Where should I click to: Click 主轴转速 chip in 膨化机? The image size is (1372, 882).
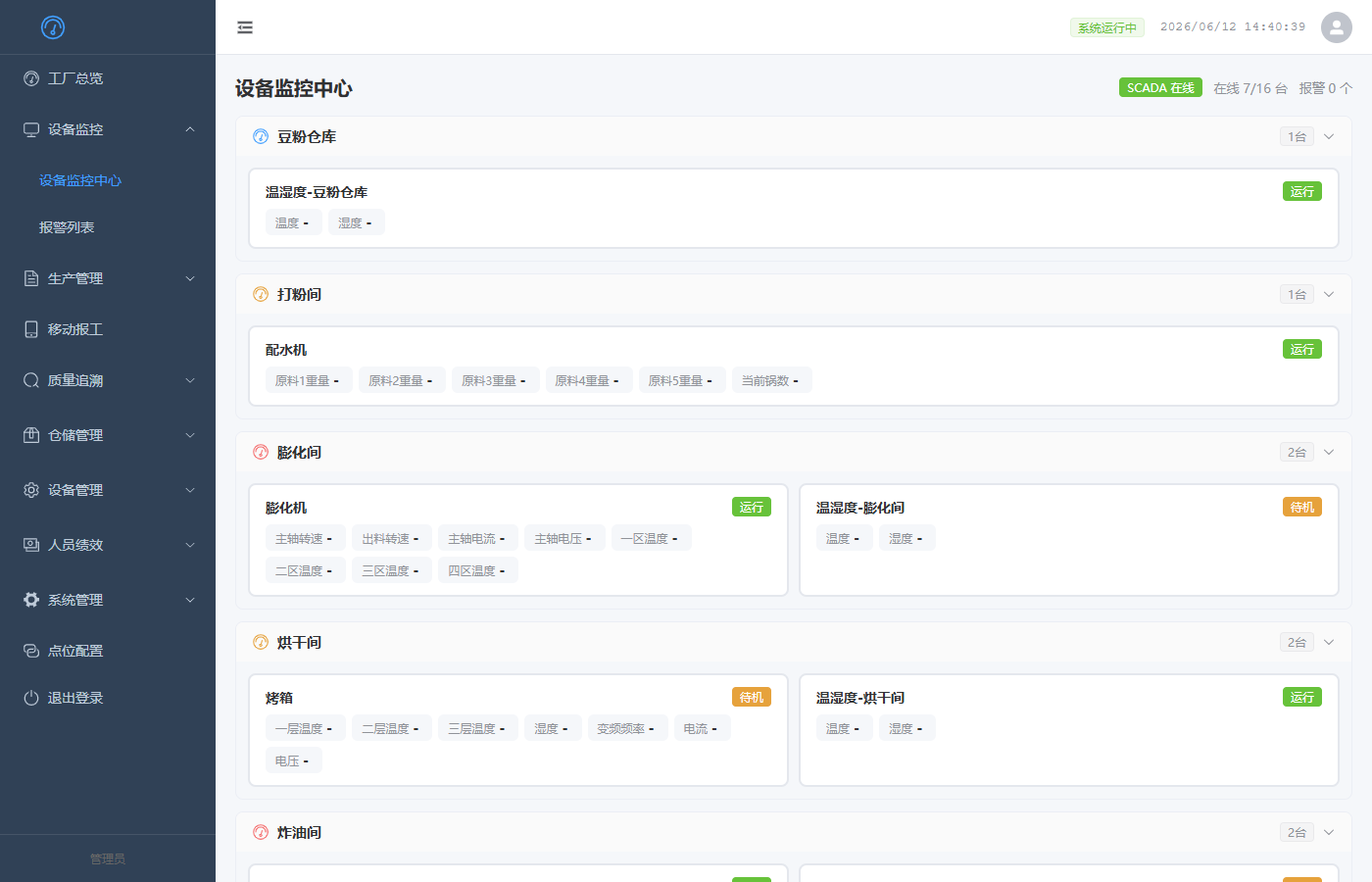(305, 538)
